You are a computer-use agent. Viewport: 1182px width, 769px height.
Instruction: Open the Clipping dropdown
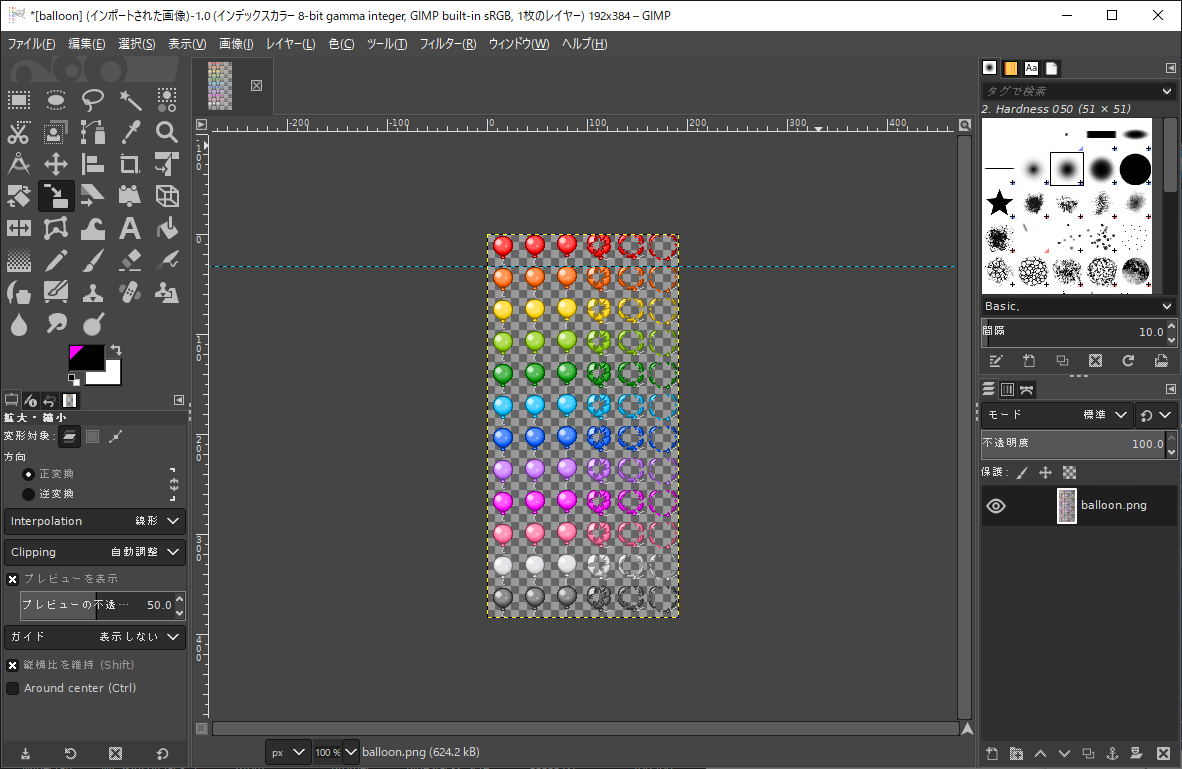95,552
